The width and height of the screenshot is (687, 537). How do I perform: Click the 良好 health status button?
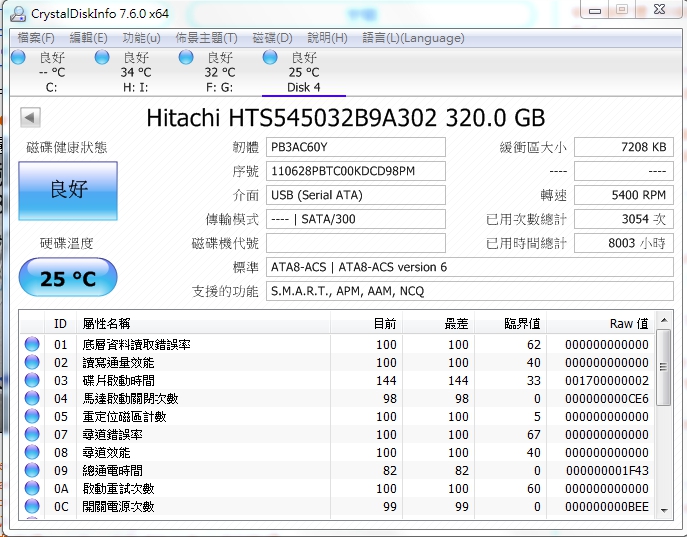click(68, 191)
